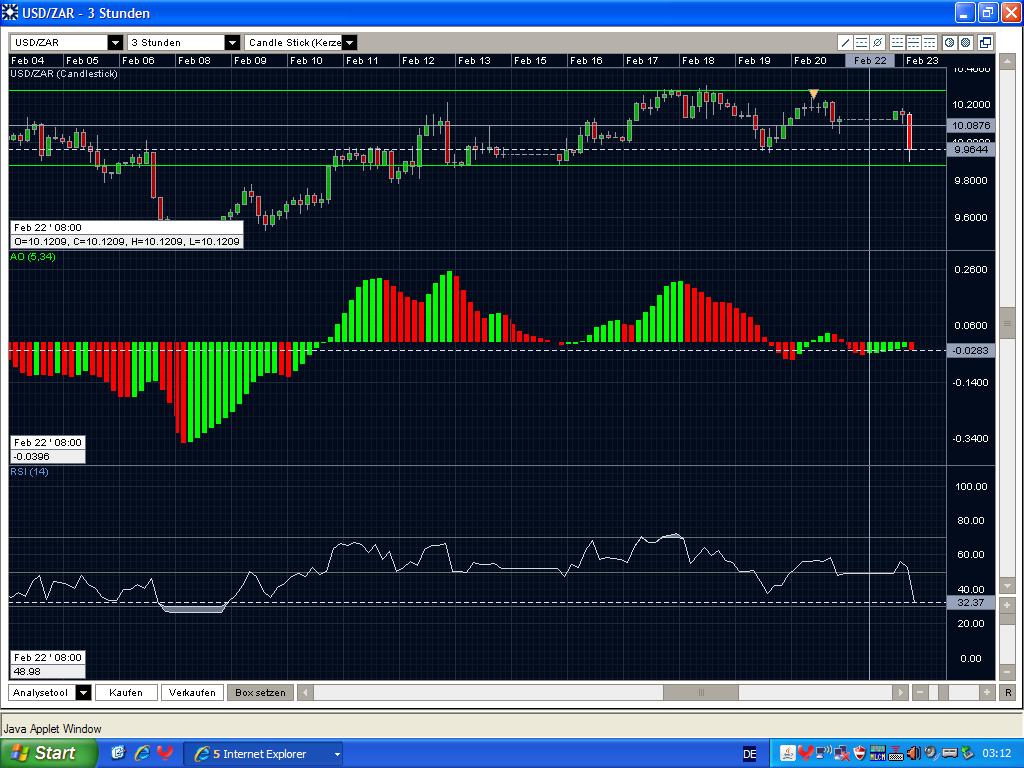The image size is (1024, 768).
Task: Select the trendline drawing tool
Action: coord(845,42)
